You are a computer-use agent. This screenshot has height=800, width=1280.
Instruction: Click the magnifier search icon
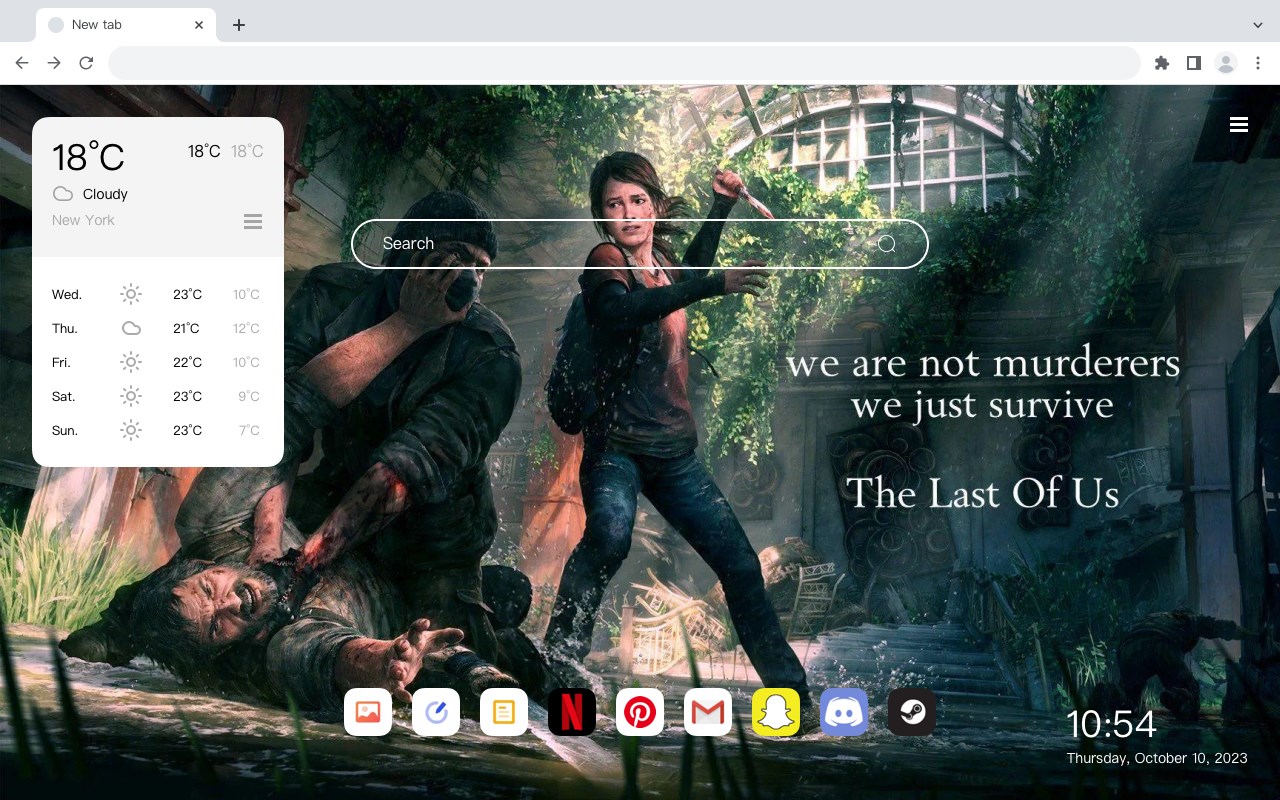tap(886, 244)
